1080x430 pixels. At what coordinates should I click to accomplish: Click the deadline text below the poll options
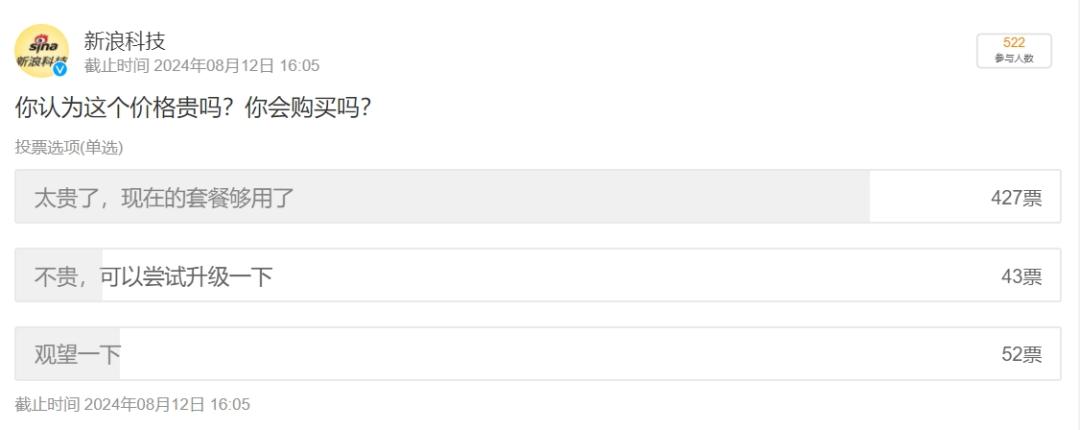click(x=132, y=405)
